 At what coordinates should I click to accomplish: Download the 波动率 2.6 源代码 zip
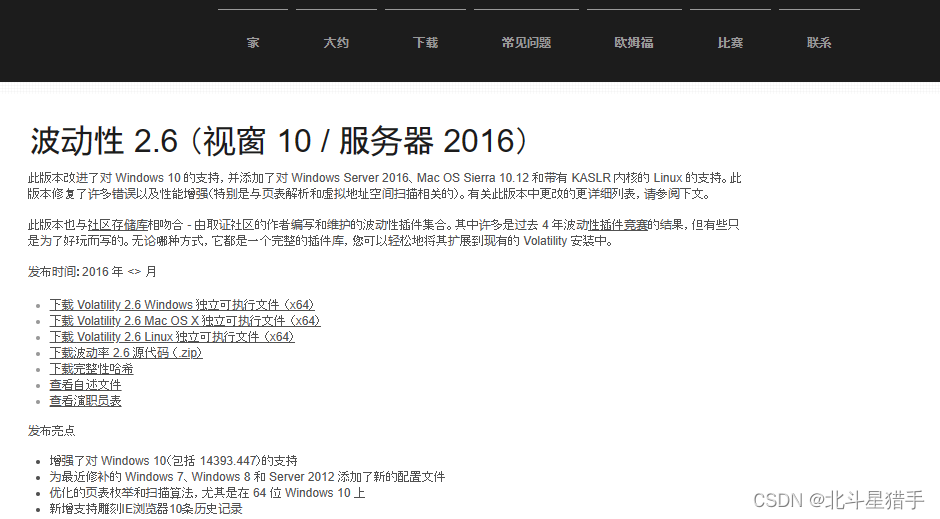(x=126, y=352)
